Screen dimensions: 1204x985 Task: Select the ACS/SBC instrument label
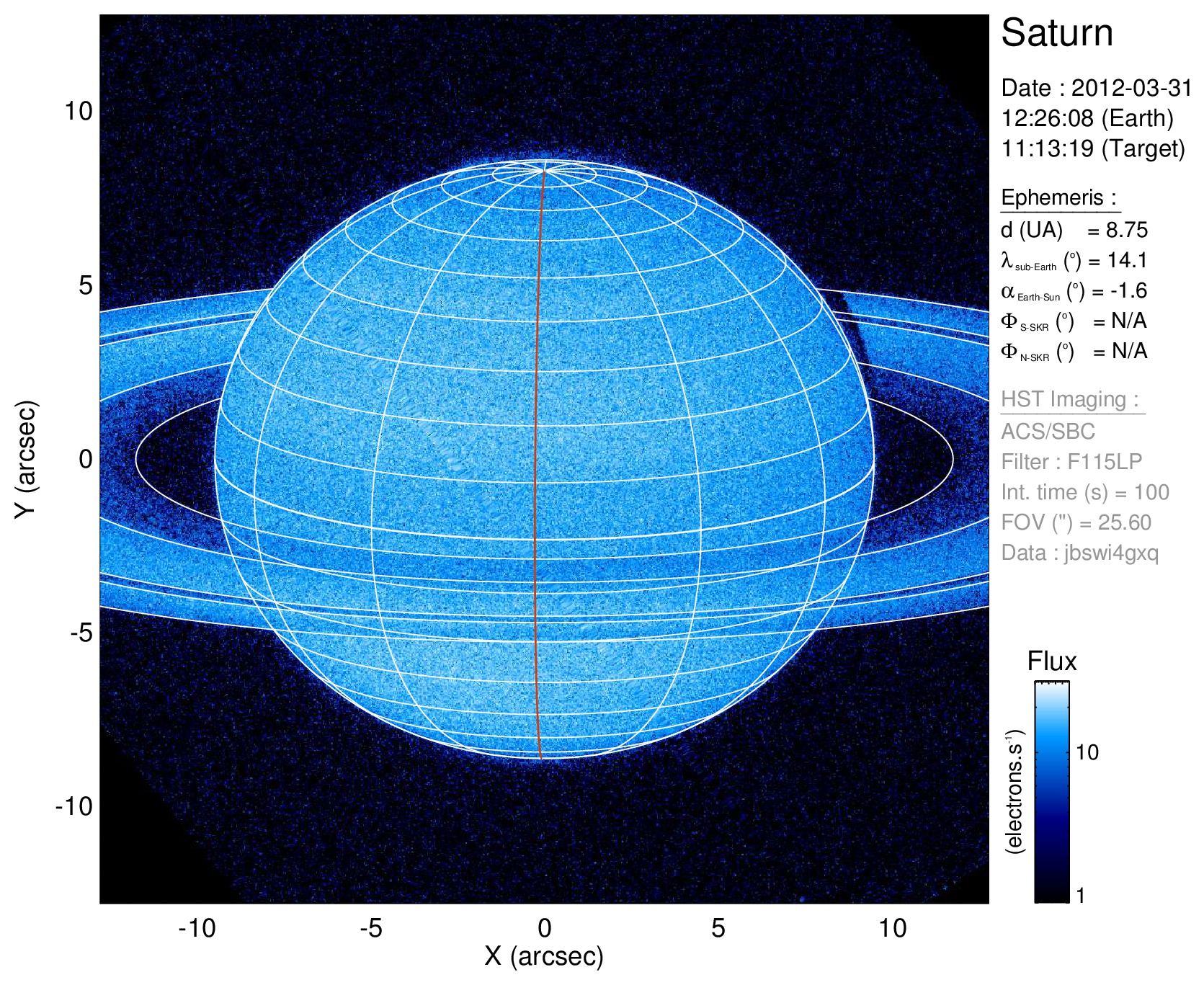click(1048, 432)
